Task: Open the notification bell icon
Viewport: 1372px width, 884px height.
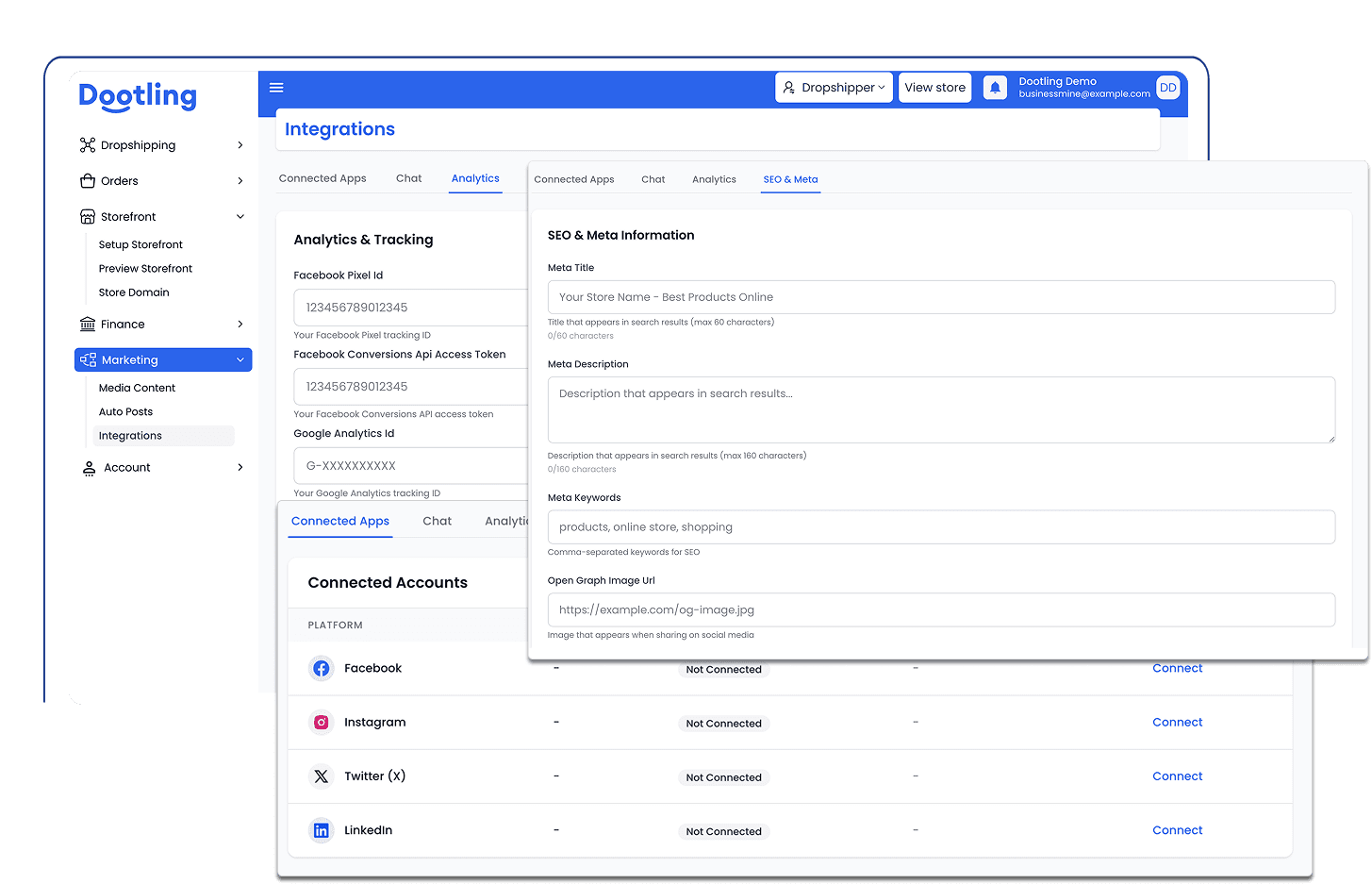Action: [x=995, y=88]
